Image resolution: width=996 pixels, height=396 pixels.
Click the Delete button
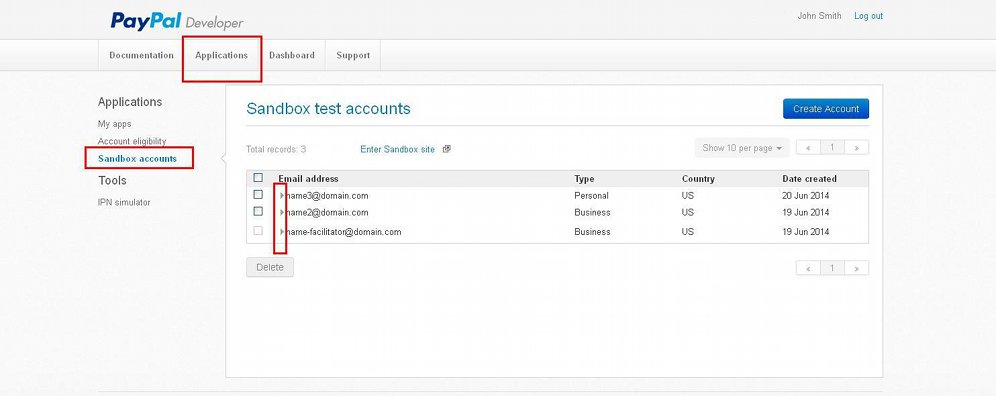[x=270, y=267]
